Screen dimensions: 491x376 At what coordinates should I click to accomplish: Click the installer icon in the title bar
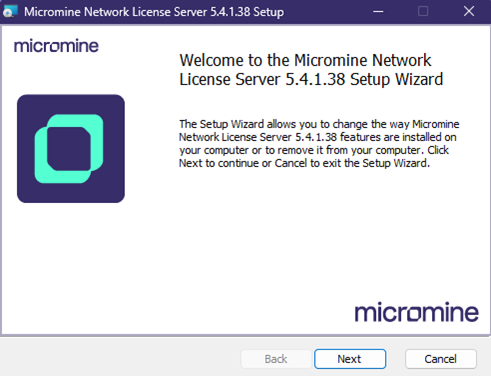click(10, 12)
